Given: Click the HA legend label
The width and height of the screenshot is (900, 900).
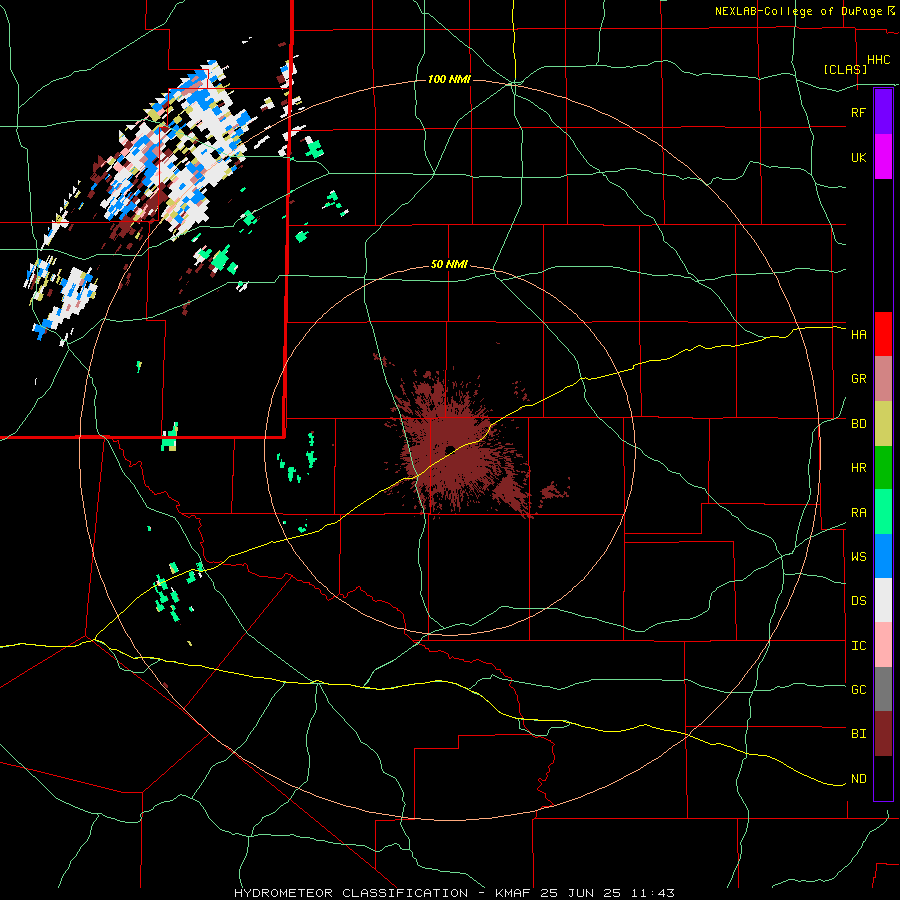Looking at the screenshot, I should (x=858, y=335).
